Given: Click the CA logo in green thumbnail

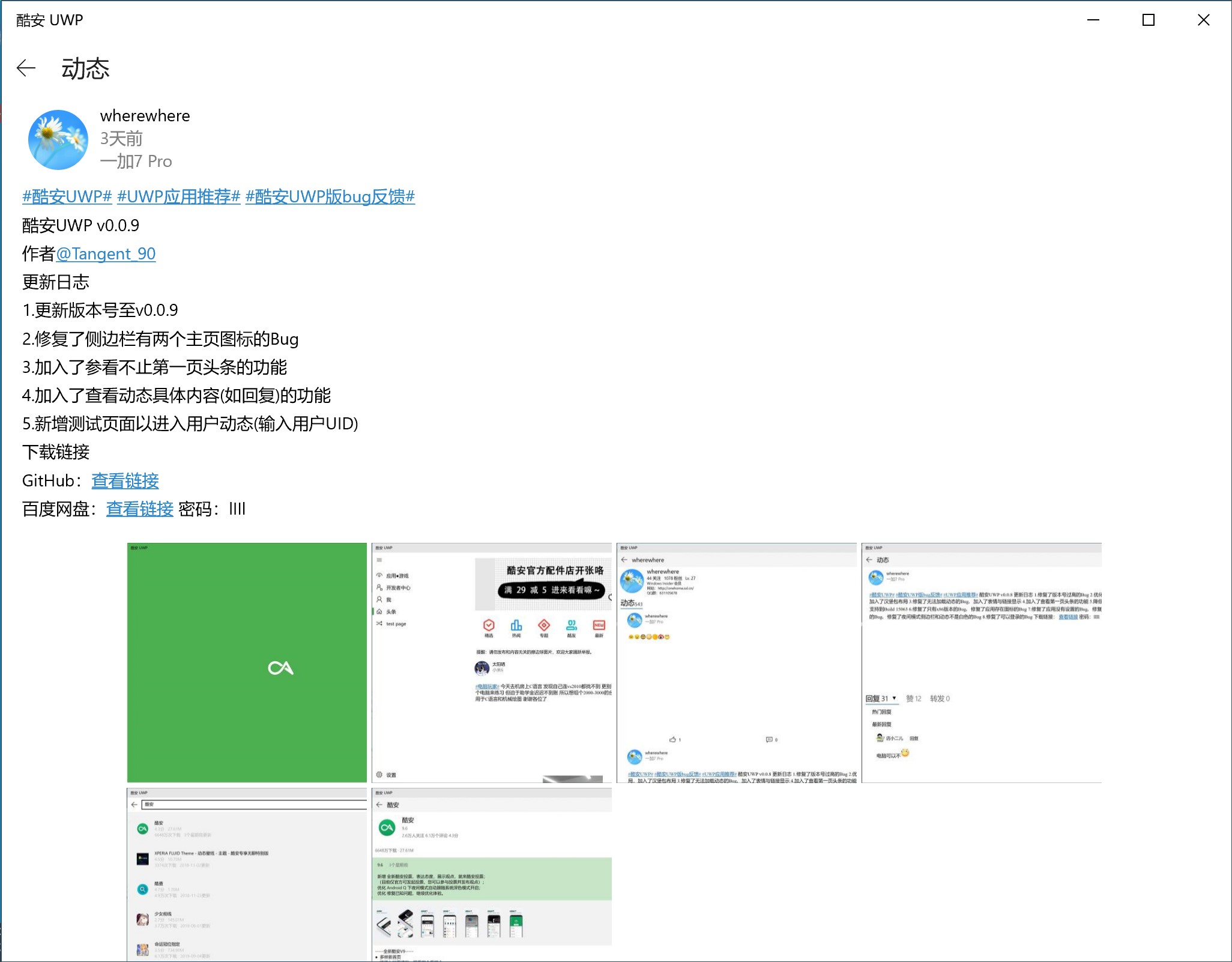Looking at the screenshot, I should (280, 668).
